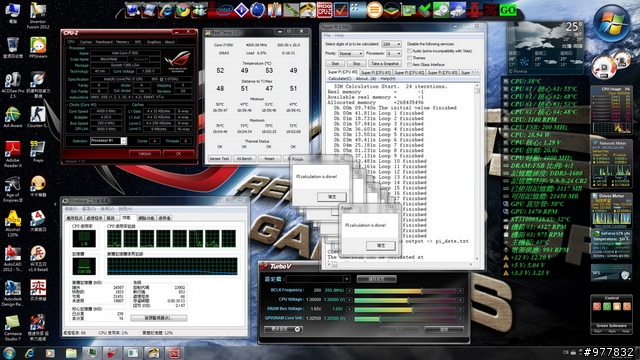Click the XS Bench button in Real Temp

tap(244, 158)
